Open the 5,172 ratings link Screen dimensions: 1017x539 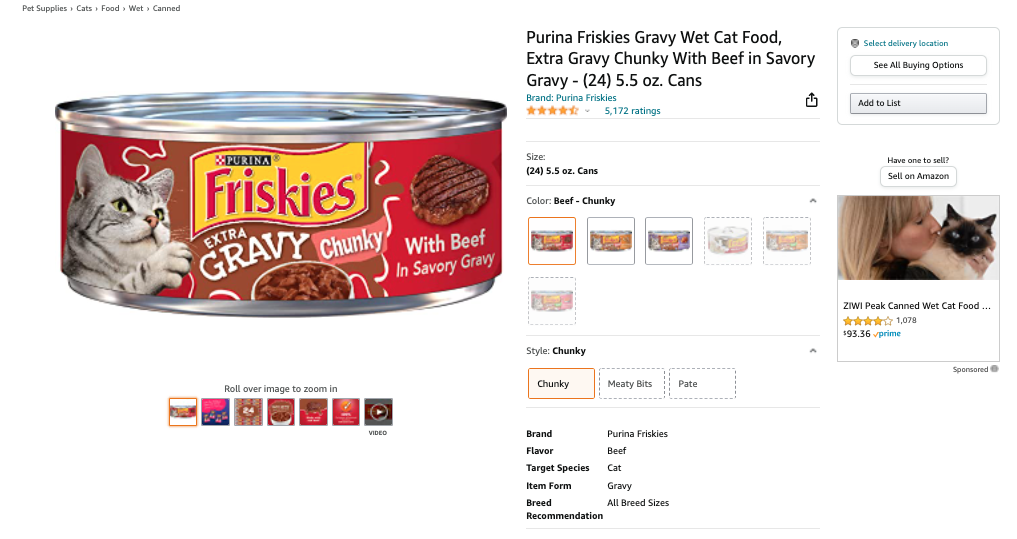click(x=632, y=111)
